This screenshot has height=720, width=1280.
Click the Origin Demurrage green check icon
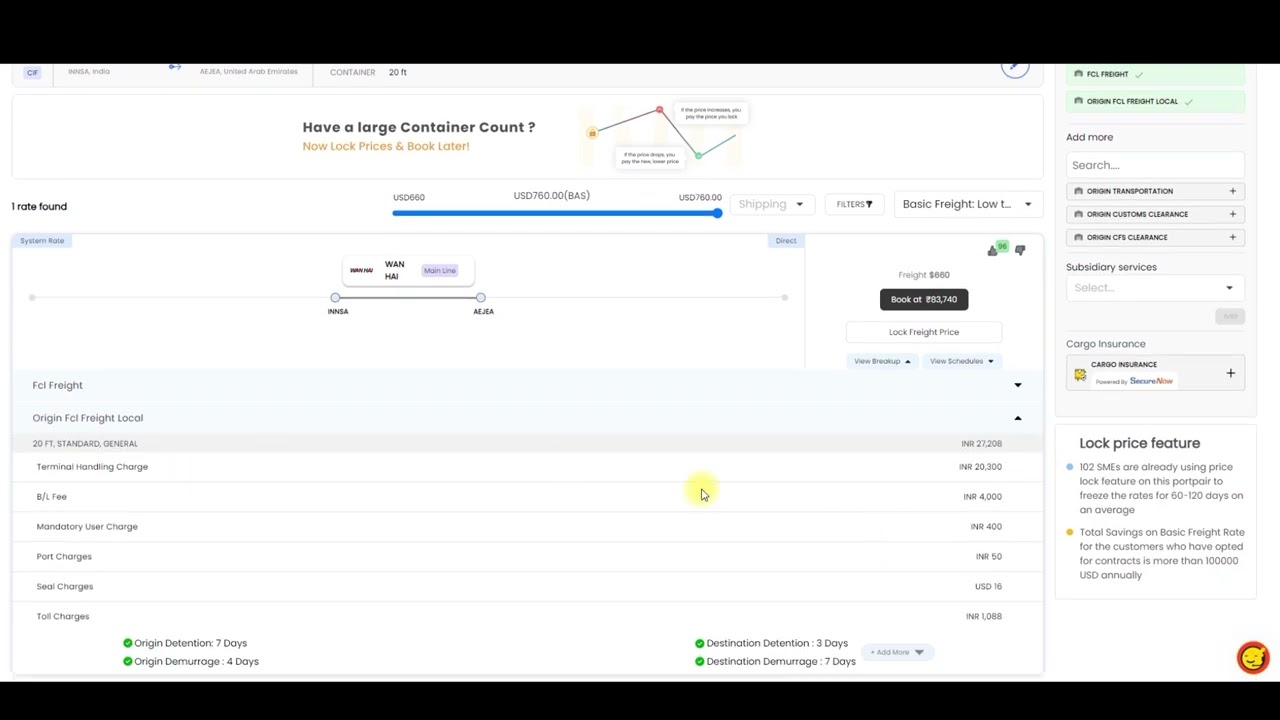pos(128,661)
